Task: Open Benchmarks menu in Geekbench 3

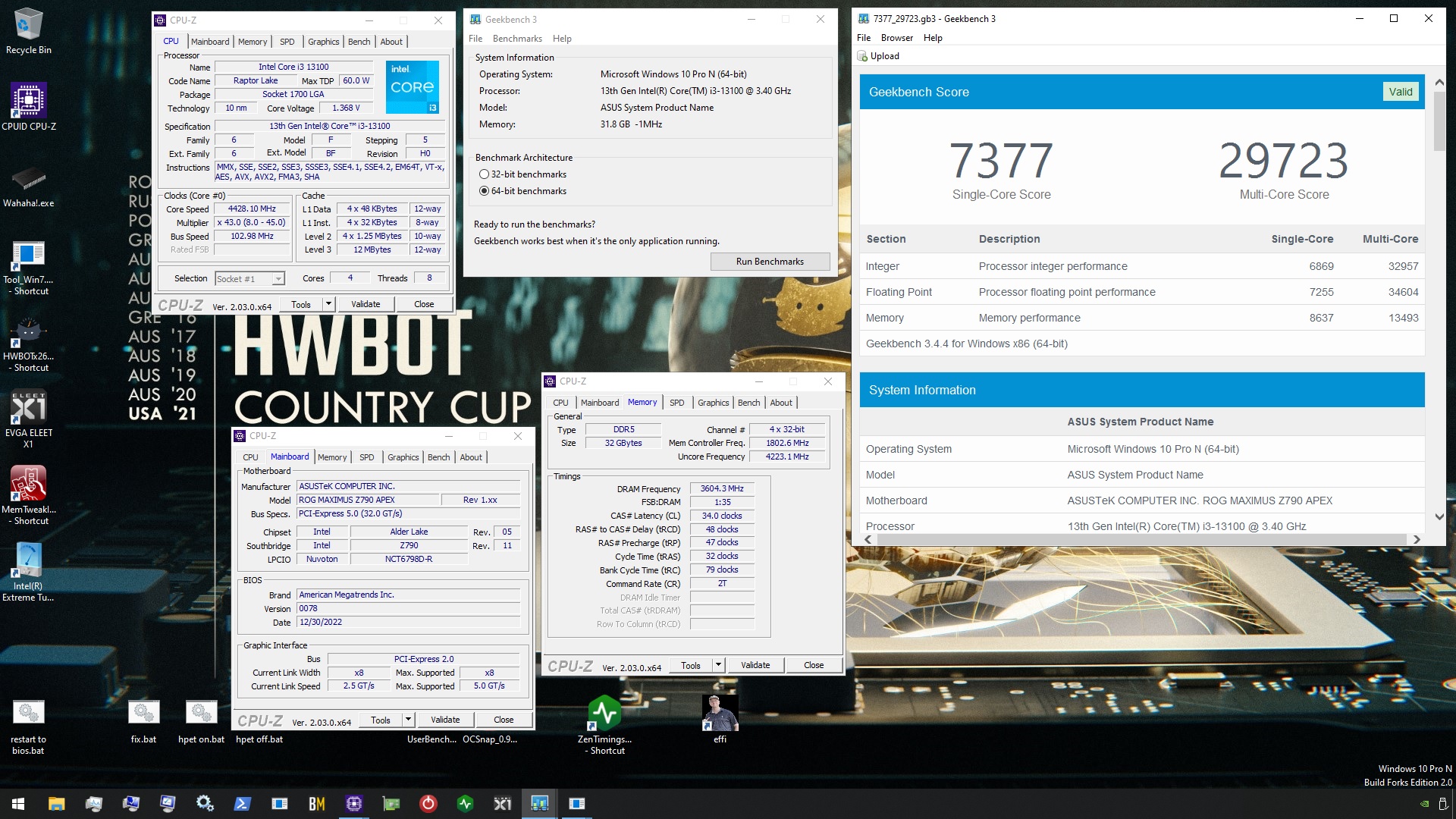Action: click(x=517, y=39)
